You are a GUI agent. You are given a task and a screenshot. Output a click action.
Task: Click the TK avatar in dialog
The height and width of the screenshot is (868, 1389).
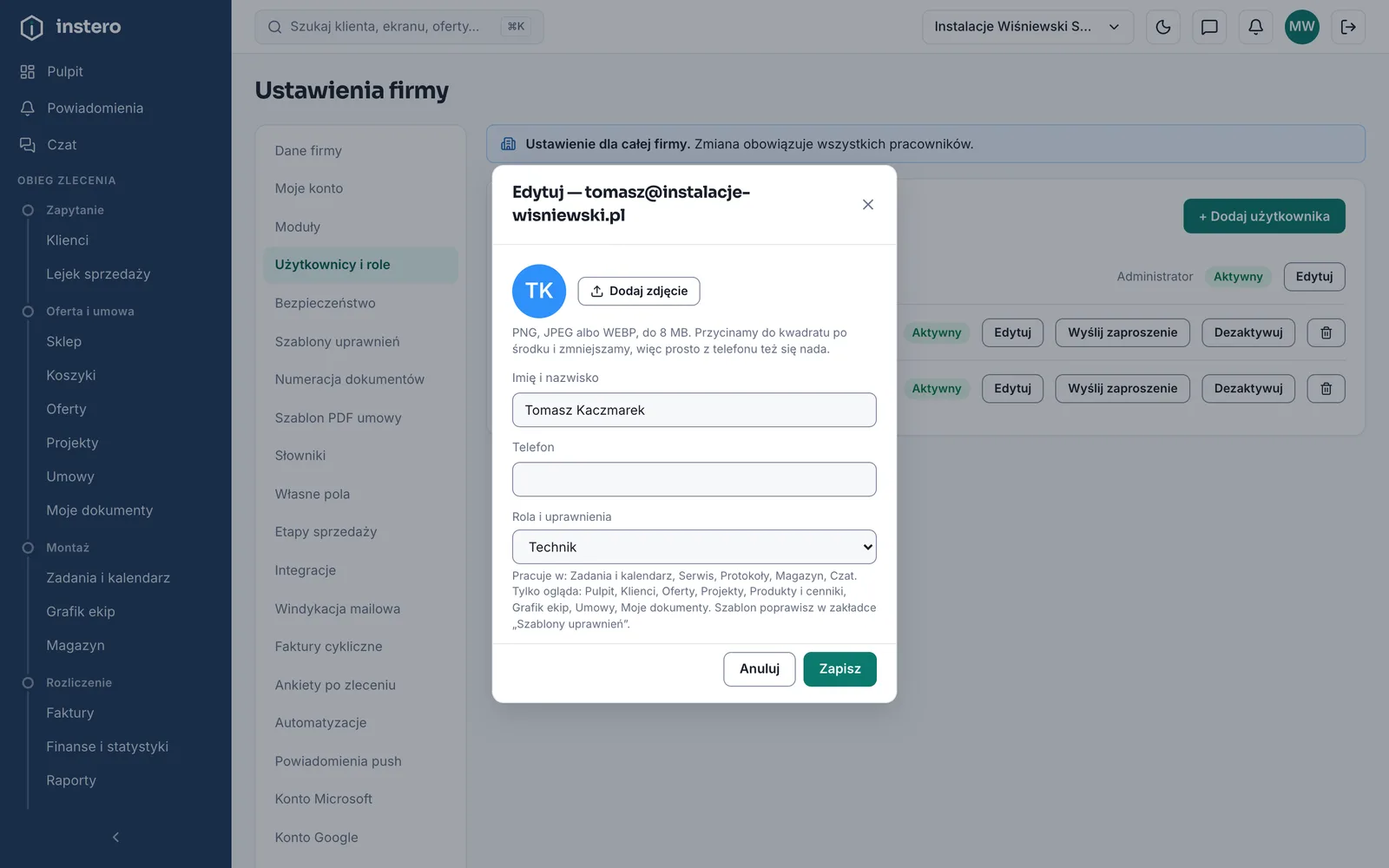(x=539, y=291)
